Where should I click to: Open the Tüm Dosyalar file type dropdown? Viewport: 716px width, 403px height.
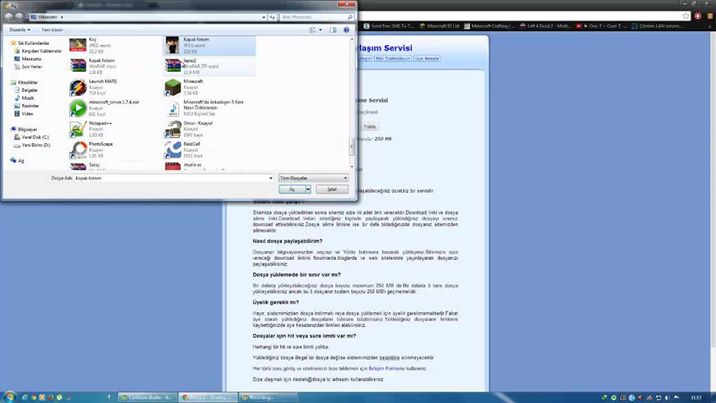pos(313,178)
